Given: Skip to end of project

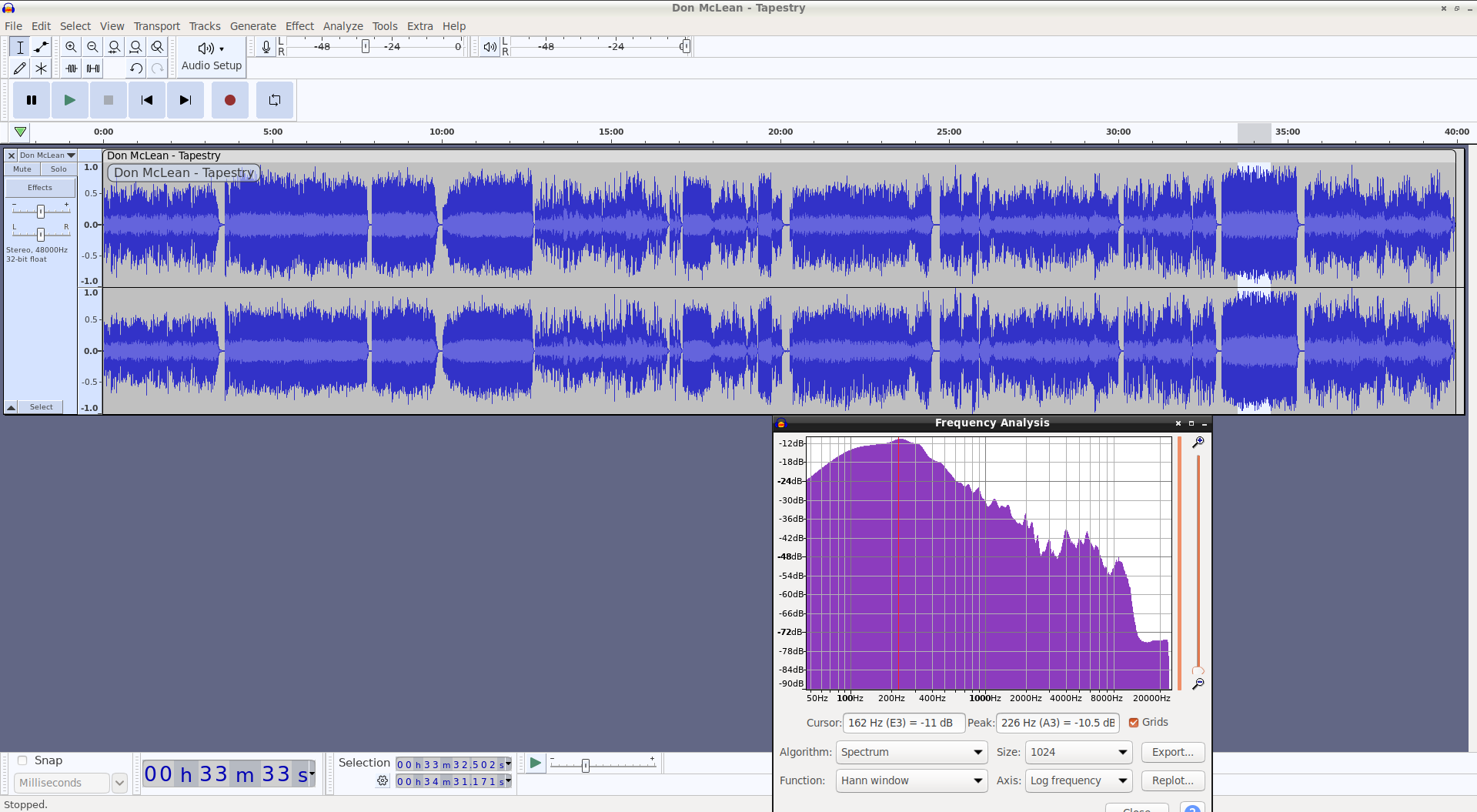Looking at the screenshot, I should coord(185,100).
